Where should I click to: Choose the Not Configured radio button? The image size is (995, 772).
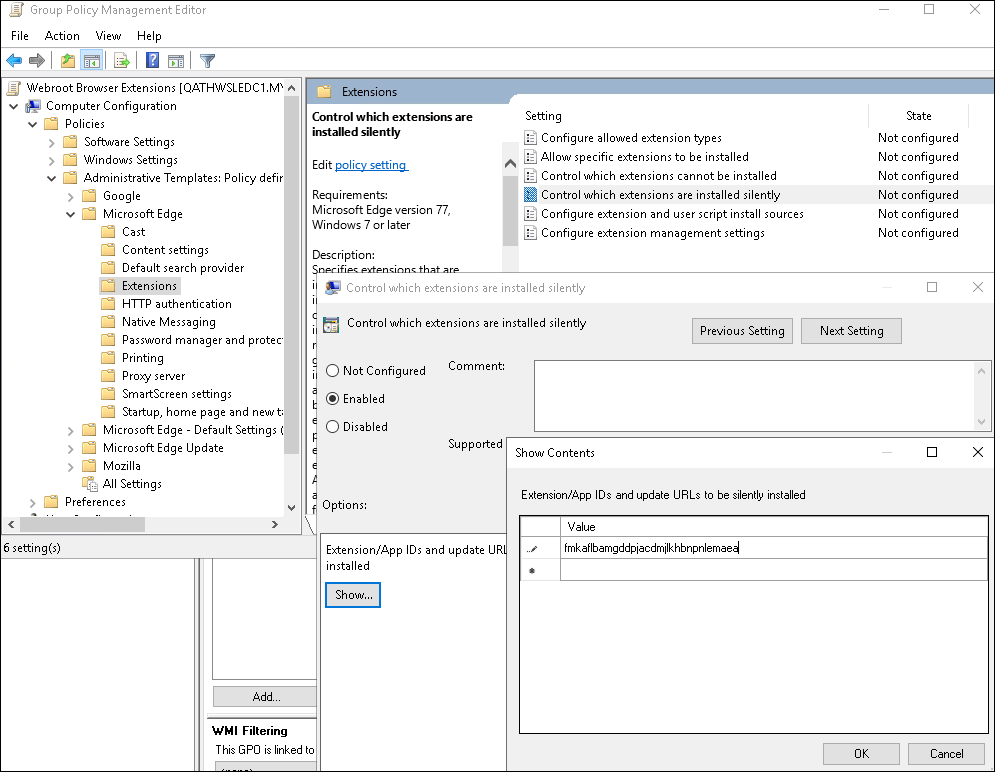coord(331,370)
